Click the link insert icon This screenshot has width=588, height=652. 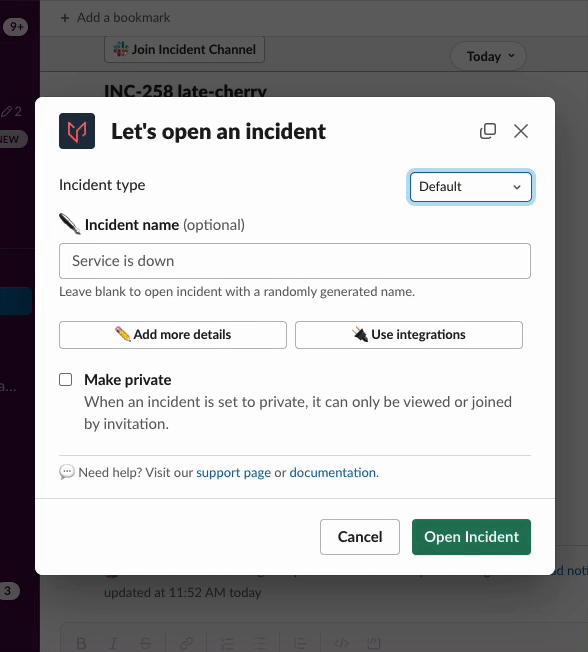(x=186, y=643)
